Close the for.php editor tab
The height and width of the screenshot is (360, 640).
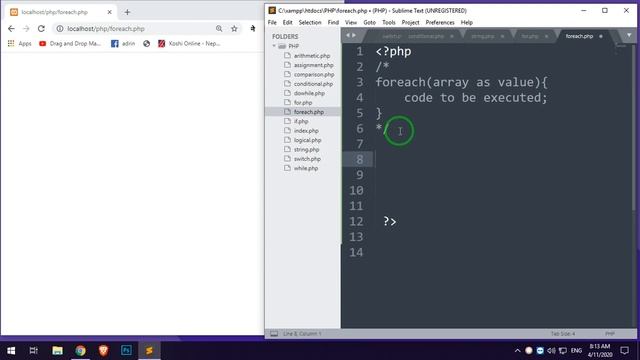point(546,36)
